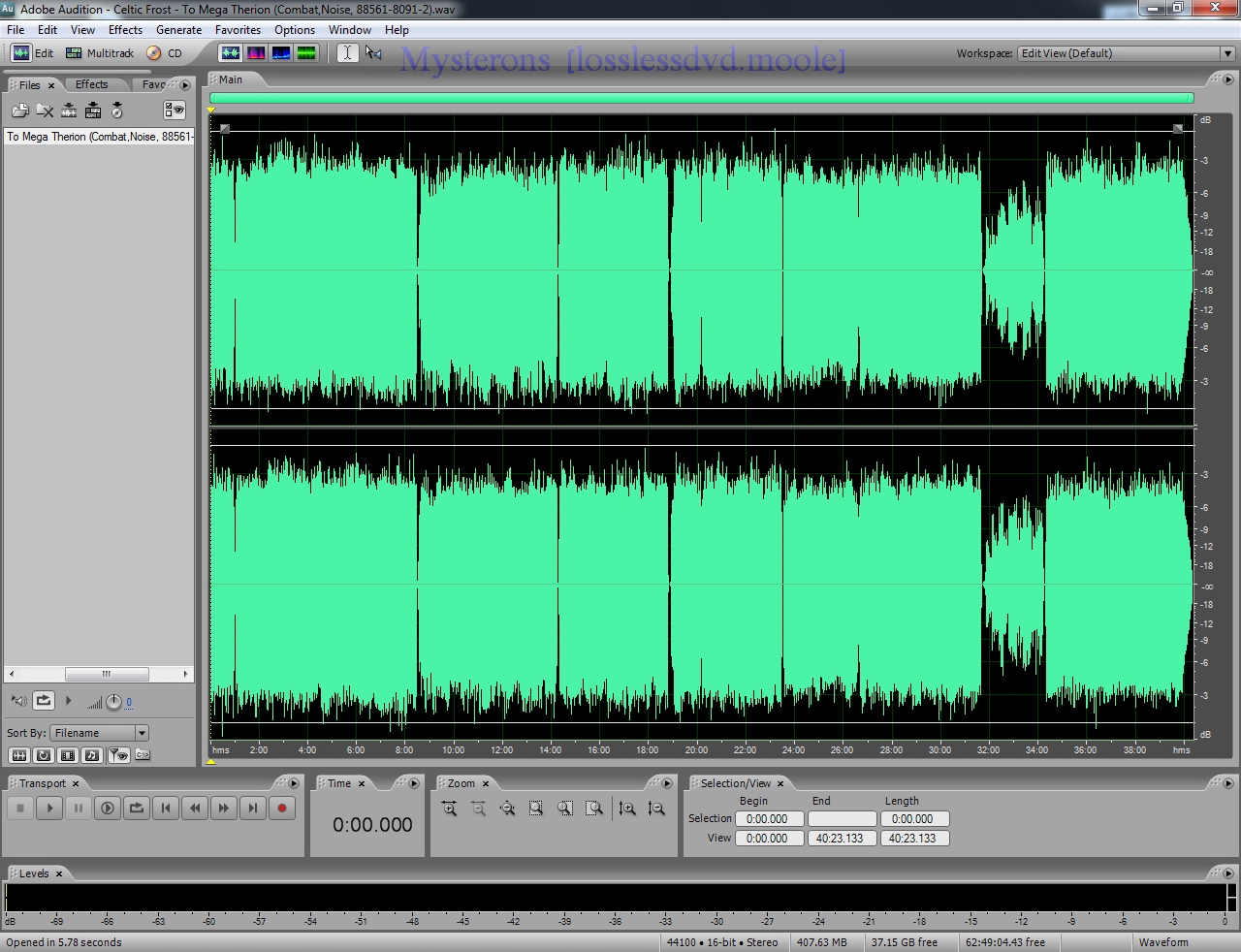The height and width of the screenshot is (952, 1241).
Task: Toggle Show Markers filter eye button
Action: pyautogui.click(x=118, y=755)
